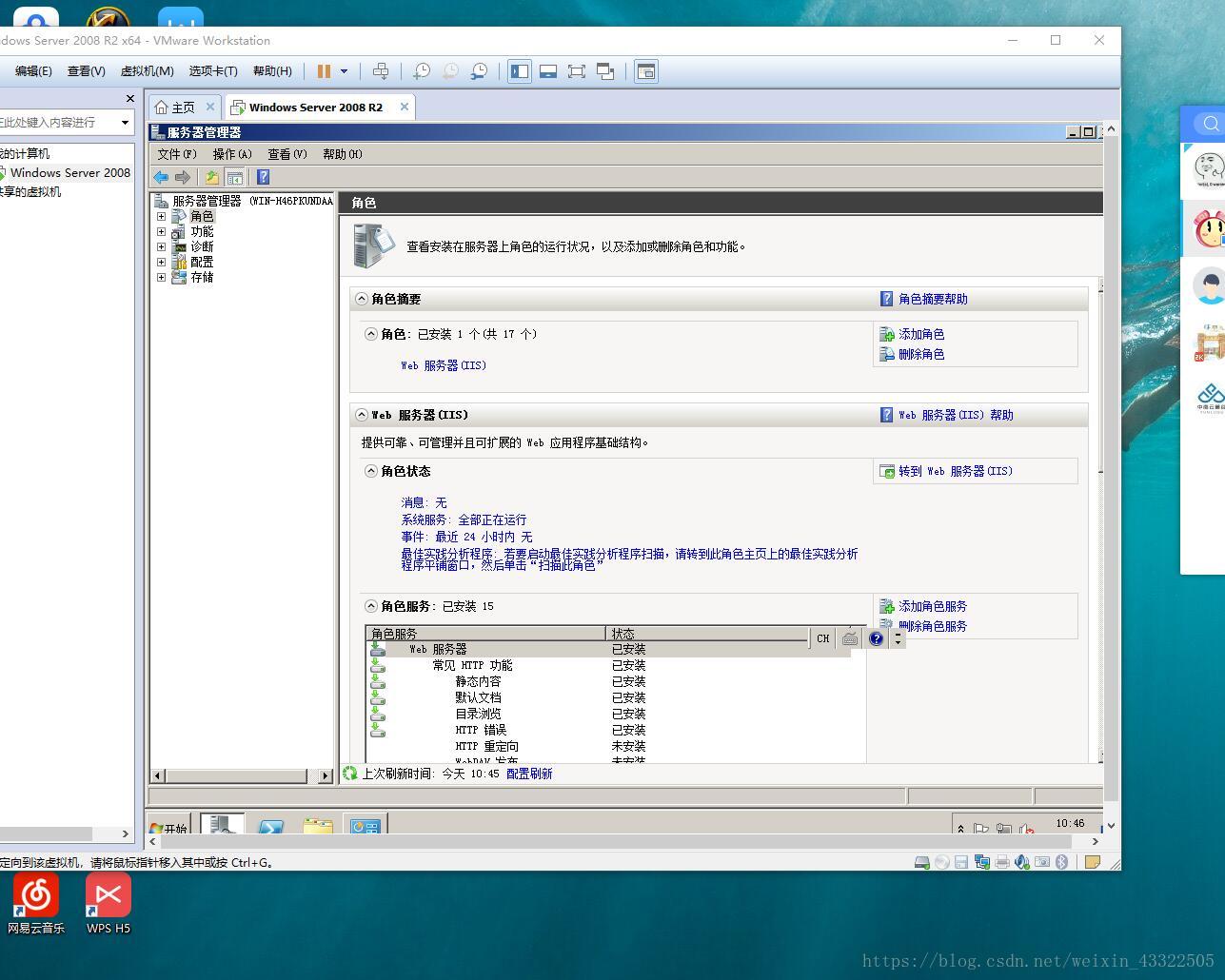Click the Send Ctrl+Alt+Del toolbar icon
Image resolution: width=1225 pixels, height=980 pixels.
point(381,71)
